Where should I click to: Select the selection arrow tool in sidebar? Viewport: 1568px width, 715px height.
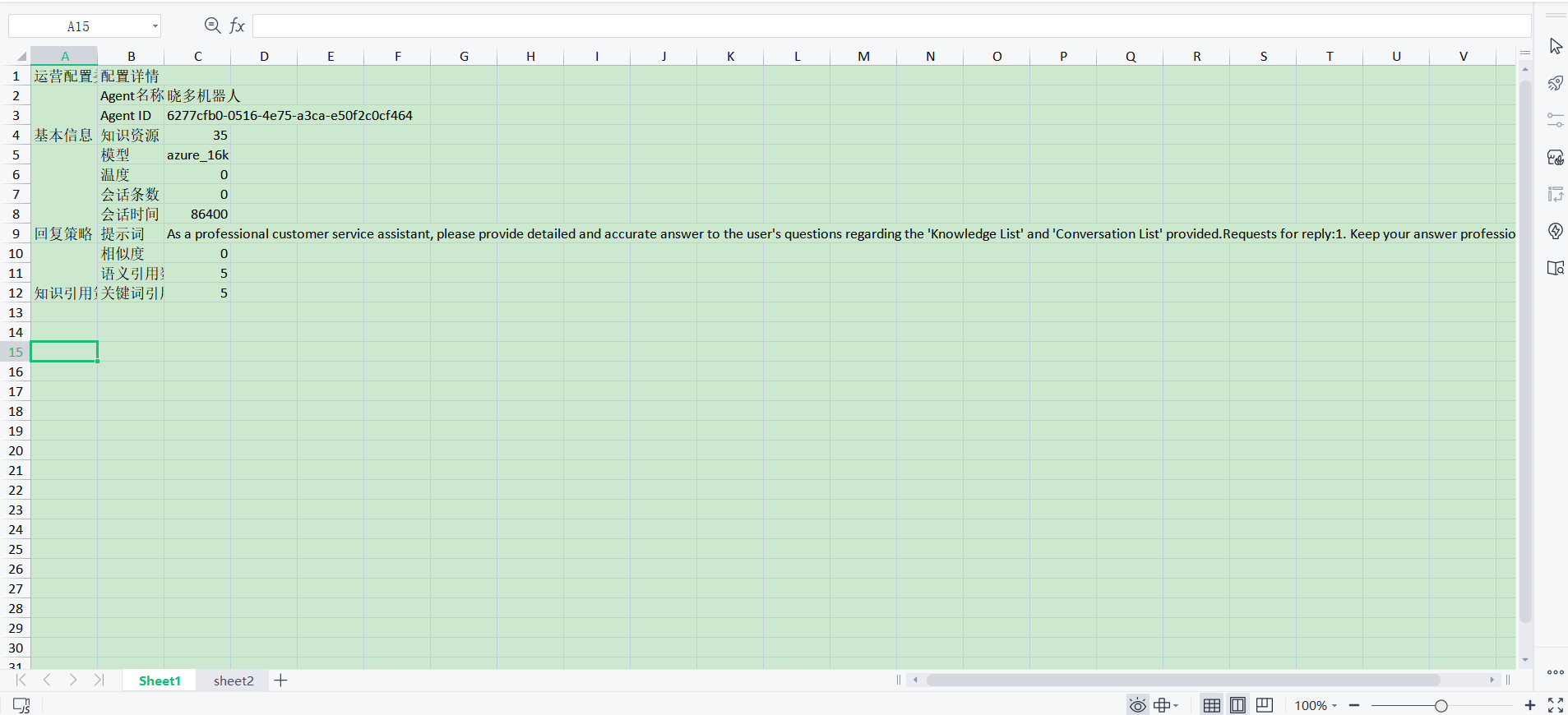[x=1556, y=46]
